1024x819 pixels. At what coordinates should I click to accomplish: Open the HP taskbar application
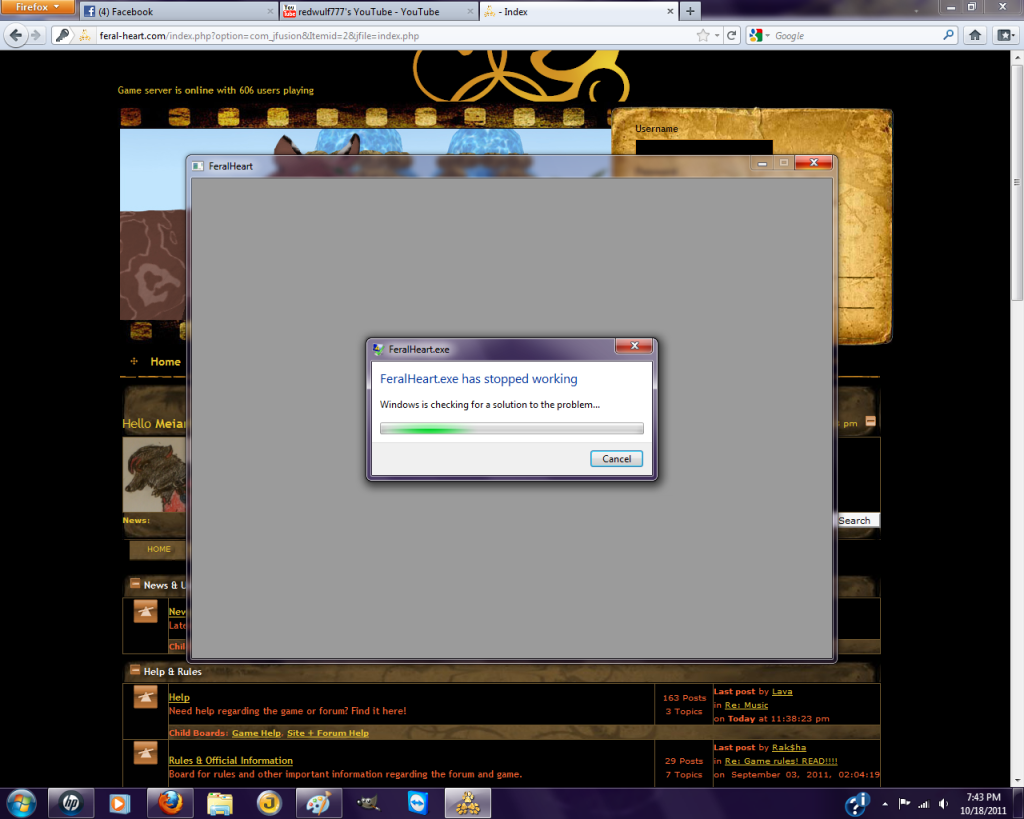point(70,803)
